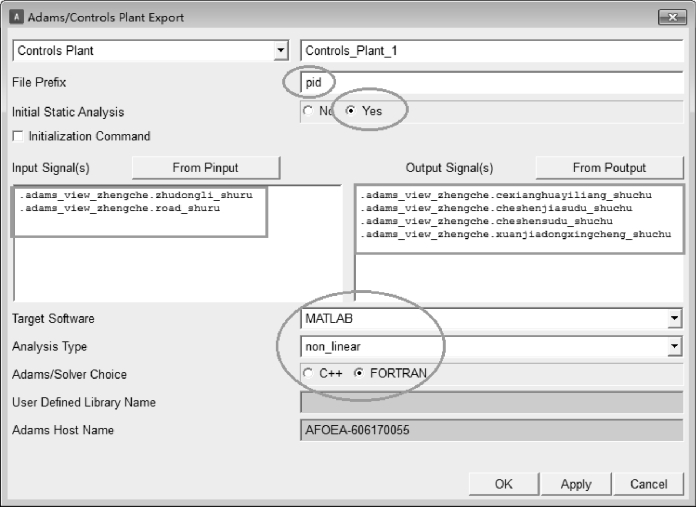The height and width of the screenshot is (507, 696).
Task: Click the From Pinput button
Action: (206, 168)
